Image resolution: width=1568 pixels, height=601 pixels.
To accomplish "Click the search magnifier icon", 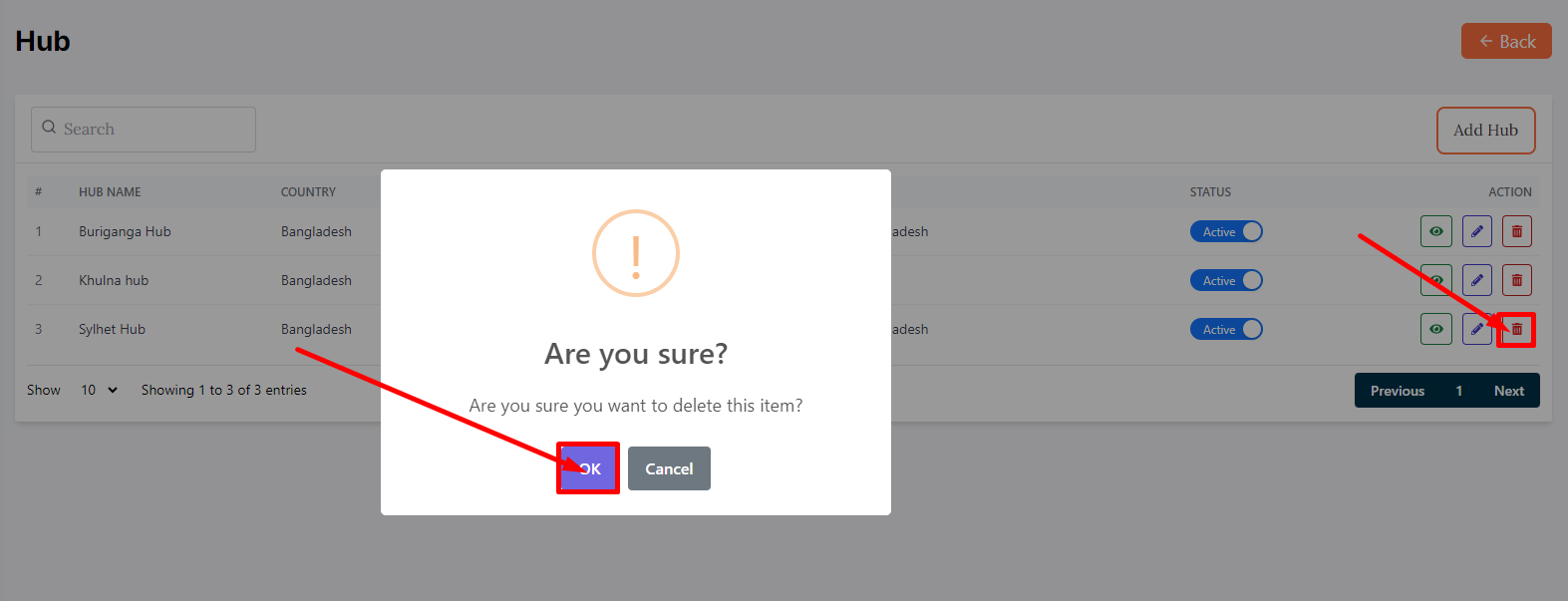I will pos(49,128).
